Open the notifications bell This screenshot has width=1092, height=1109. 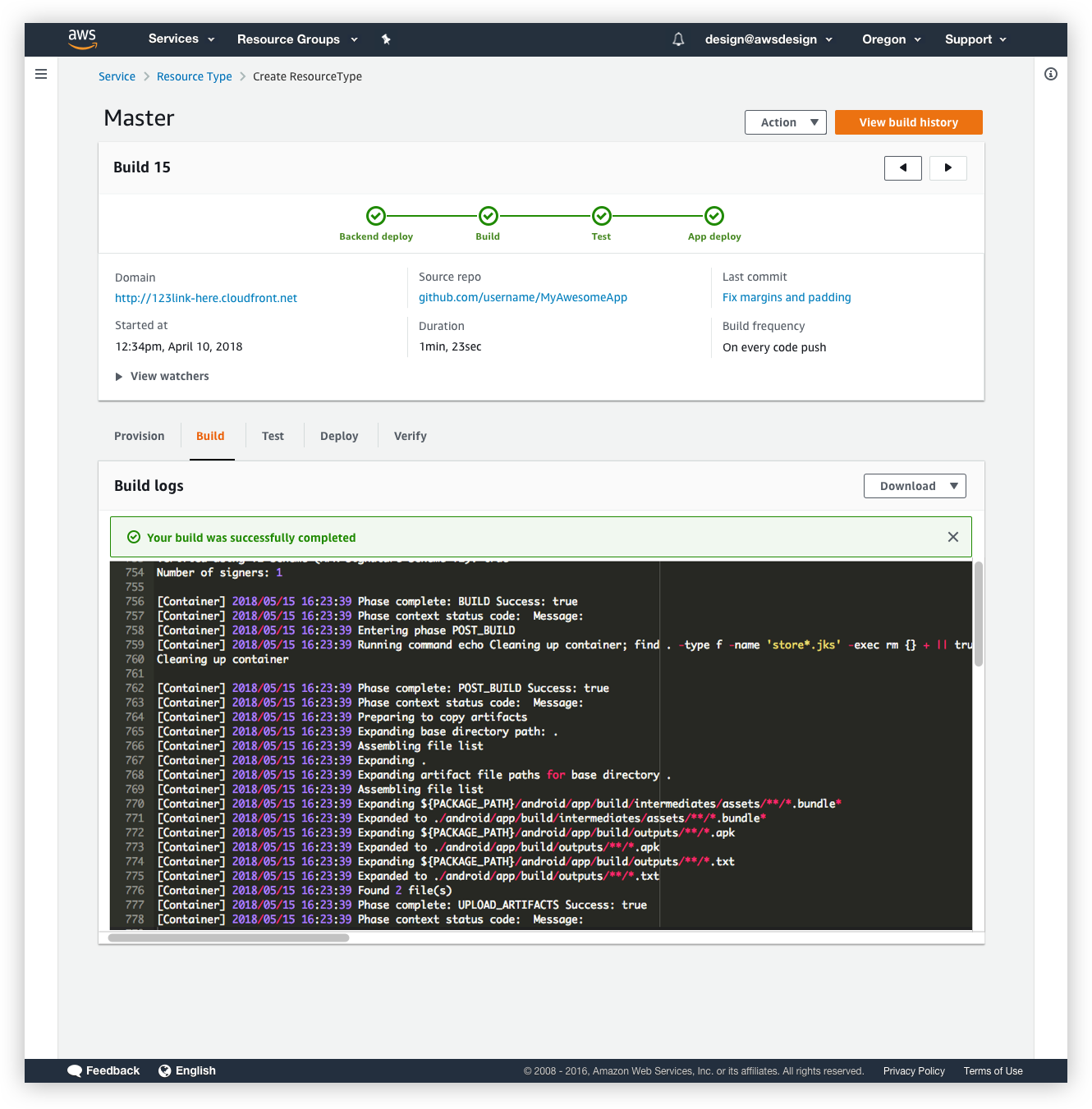(678, 39)
